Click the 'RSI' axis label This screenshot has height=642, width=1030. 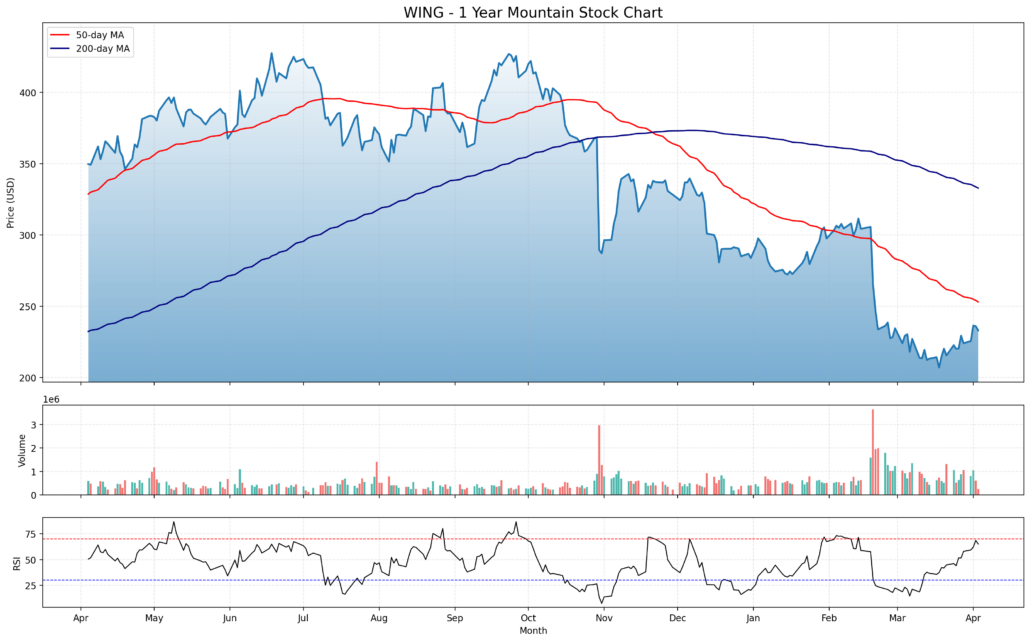point(16,562)
